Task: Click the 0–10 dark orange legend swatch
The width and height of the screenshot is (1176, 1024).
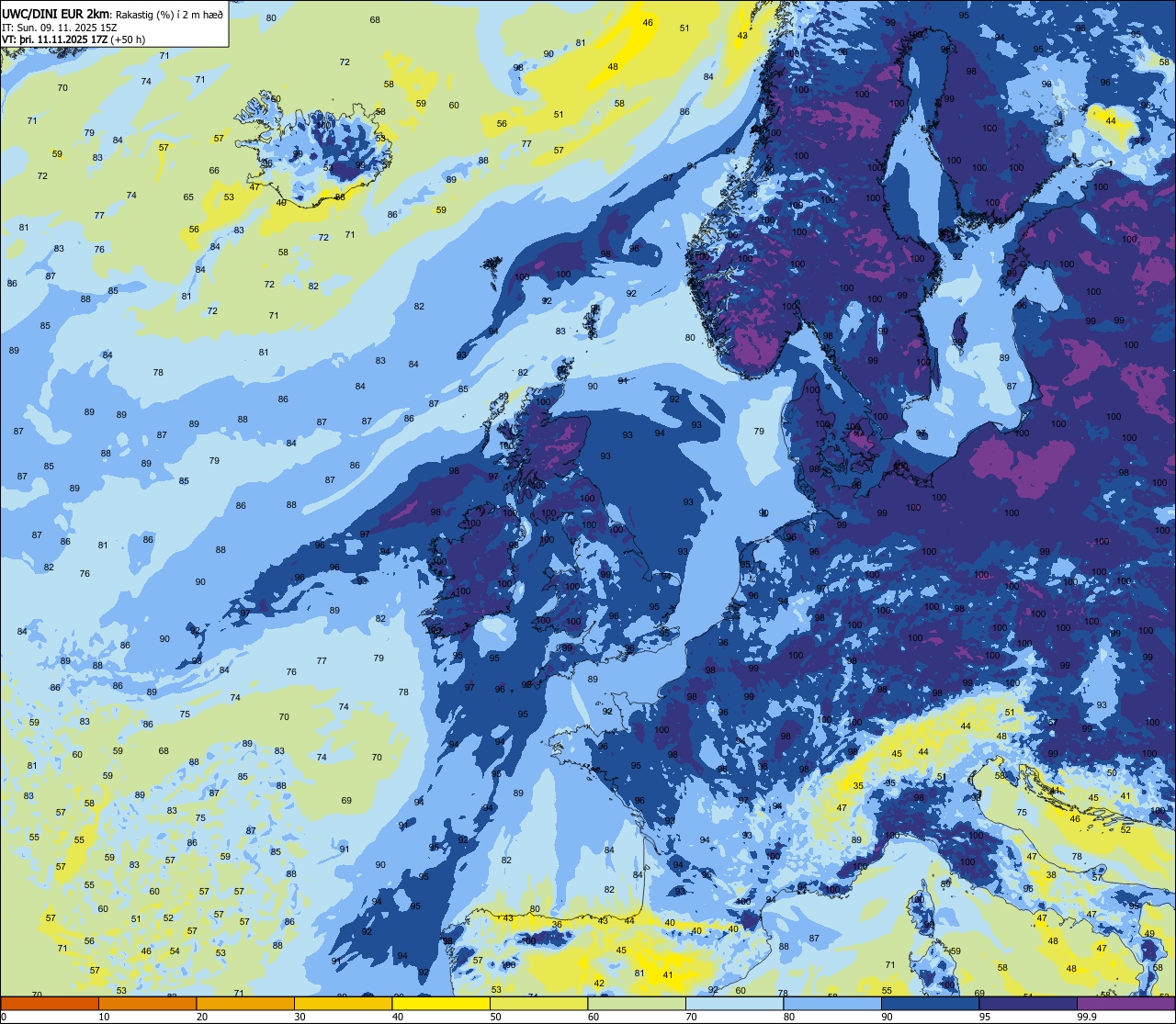Action: click(50, 1004)
